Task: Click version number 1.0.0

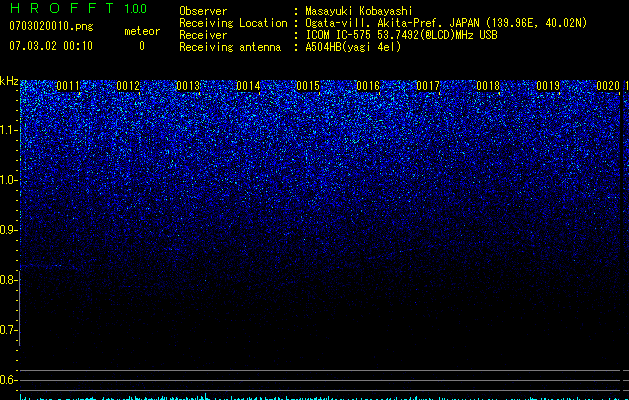Action: 135,9
